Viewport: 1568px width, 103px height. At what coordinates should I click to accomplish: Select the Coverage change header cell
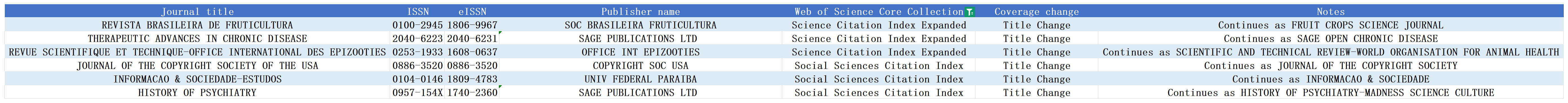pyautogui.click(x=1037, y=12)
